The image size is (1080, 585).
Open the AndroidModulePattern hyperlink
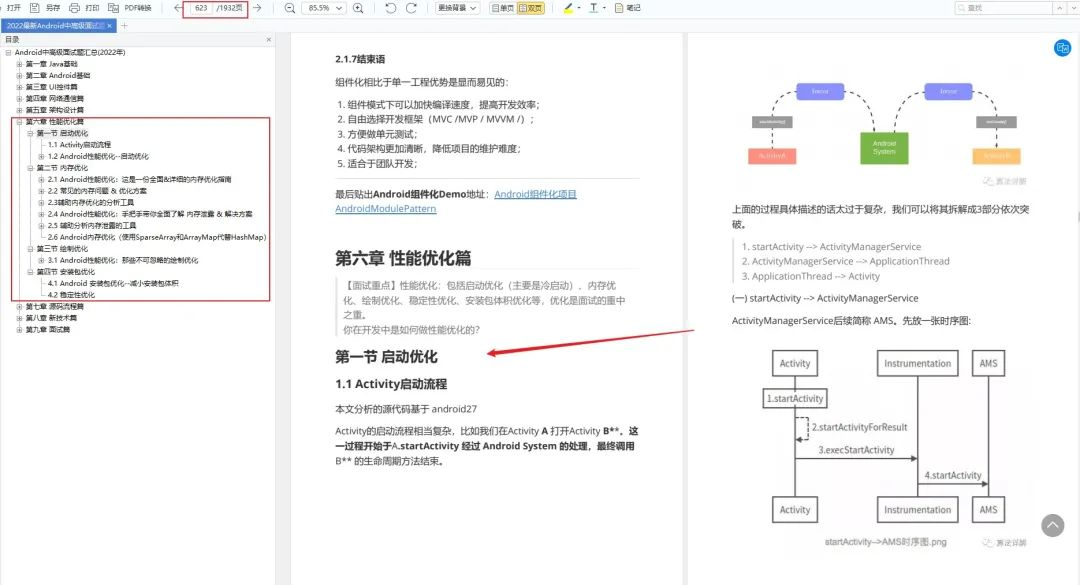[x=386, y=209]
